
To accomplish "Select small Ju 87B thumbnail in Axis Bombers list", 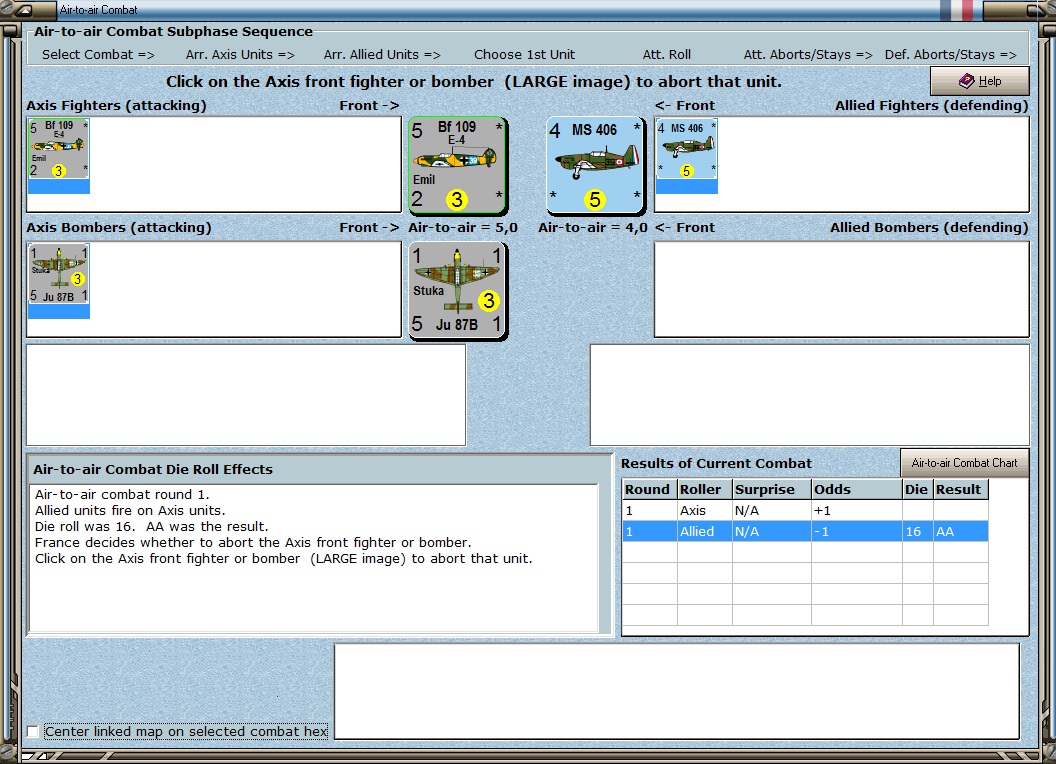I will [x=59, y=281].
